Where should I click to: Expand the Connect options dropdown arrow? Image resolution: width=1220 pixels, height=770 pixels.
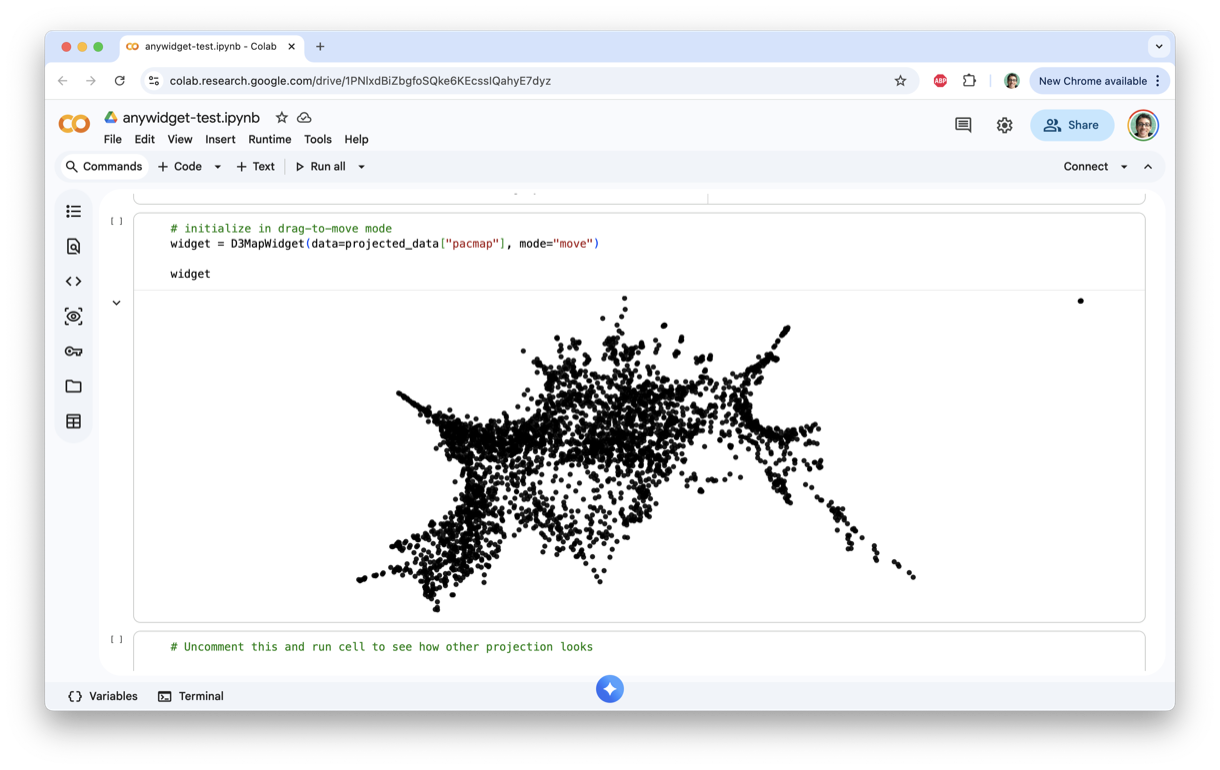click(1124, 167)
